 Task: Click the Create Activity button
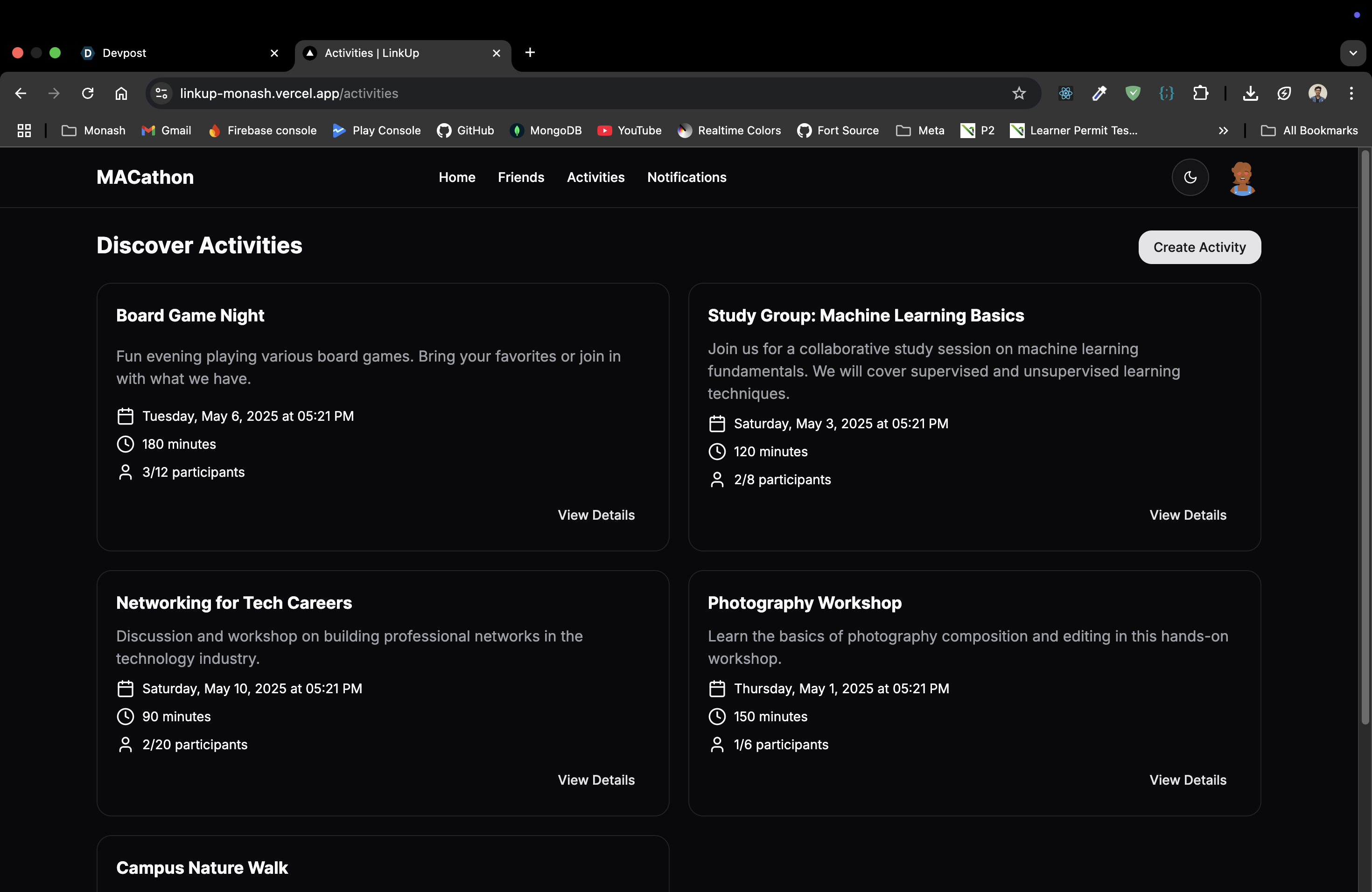pos(1199,247)
